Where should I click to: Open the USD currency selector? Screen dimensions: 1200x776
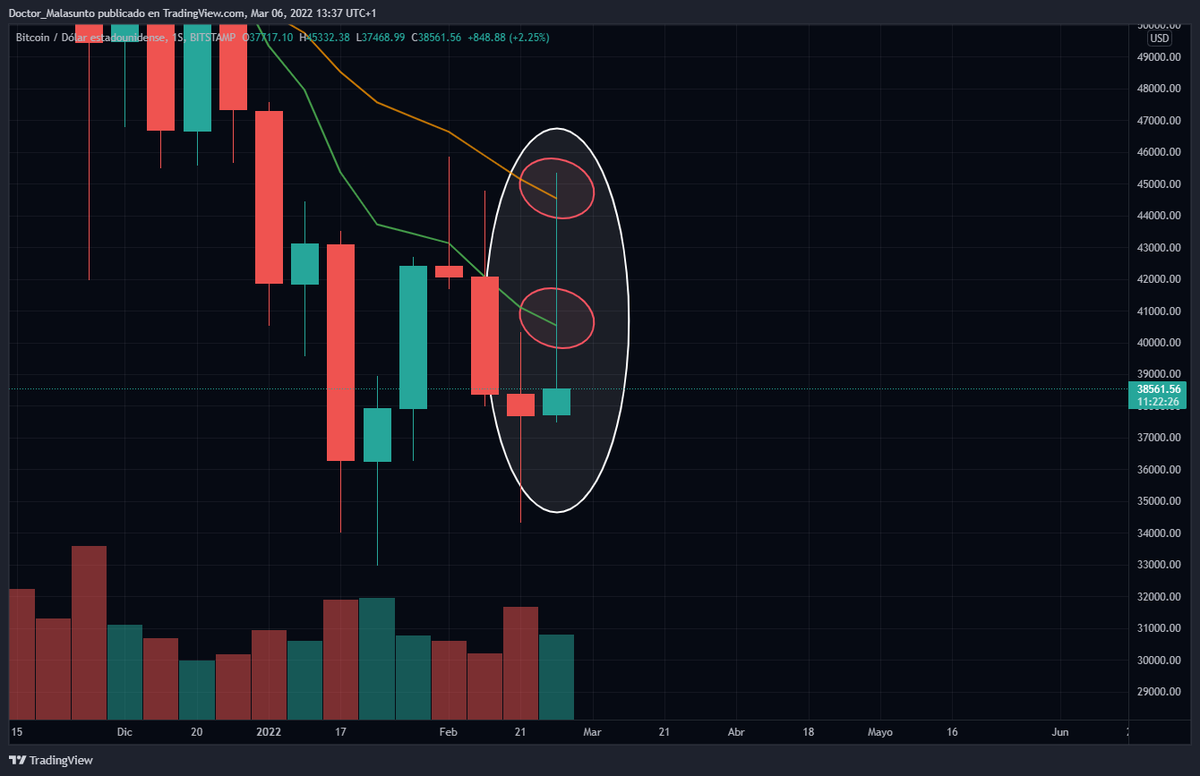pyautogui.click(x=1159, y=38)
